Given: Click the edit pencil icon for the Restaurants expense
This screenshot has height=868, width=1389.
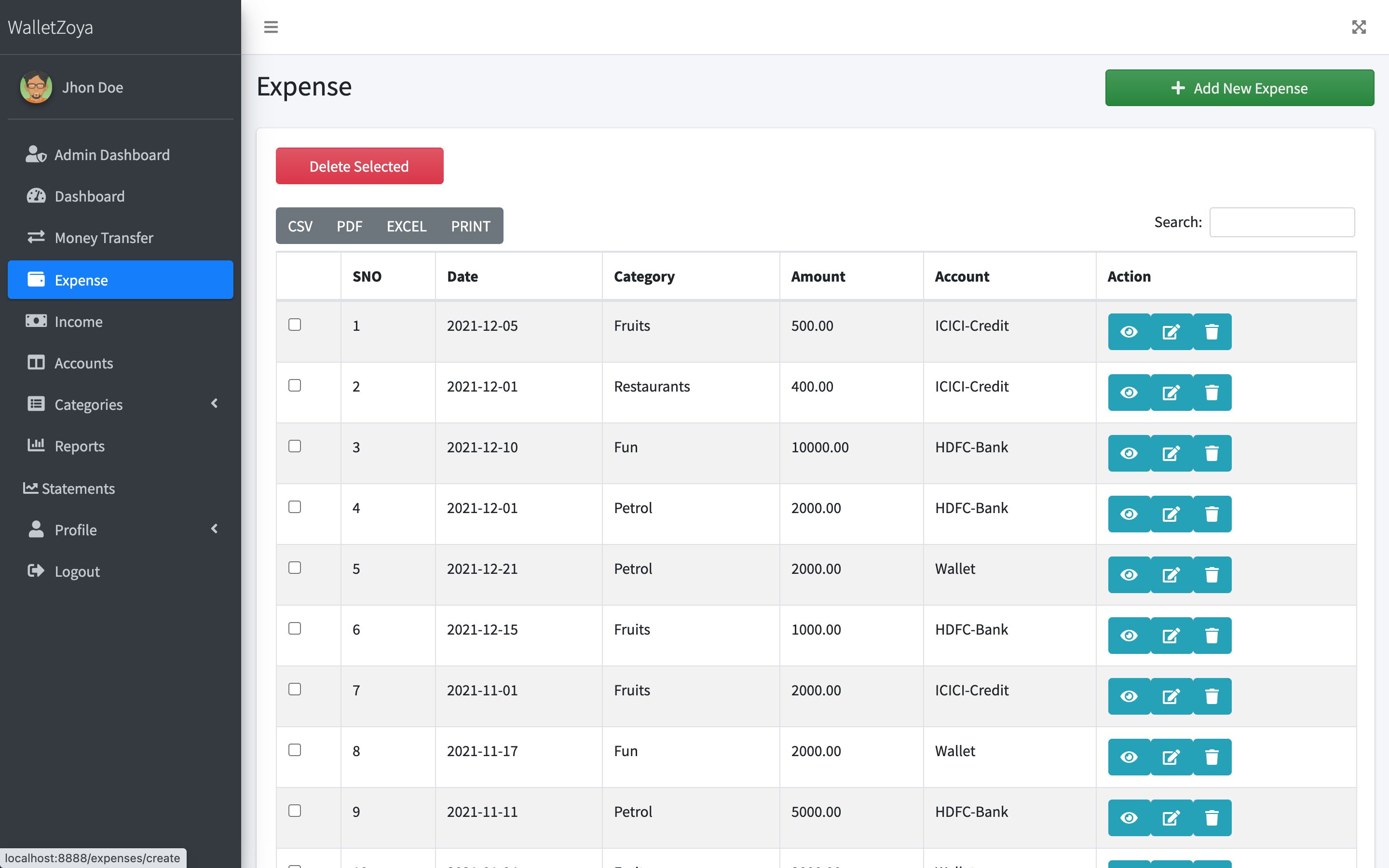Looking at the screenshot, I should pos(1171,393).
